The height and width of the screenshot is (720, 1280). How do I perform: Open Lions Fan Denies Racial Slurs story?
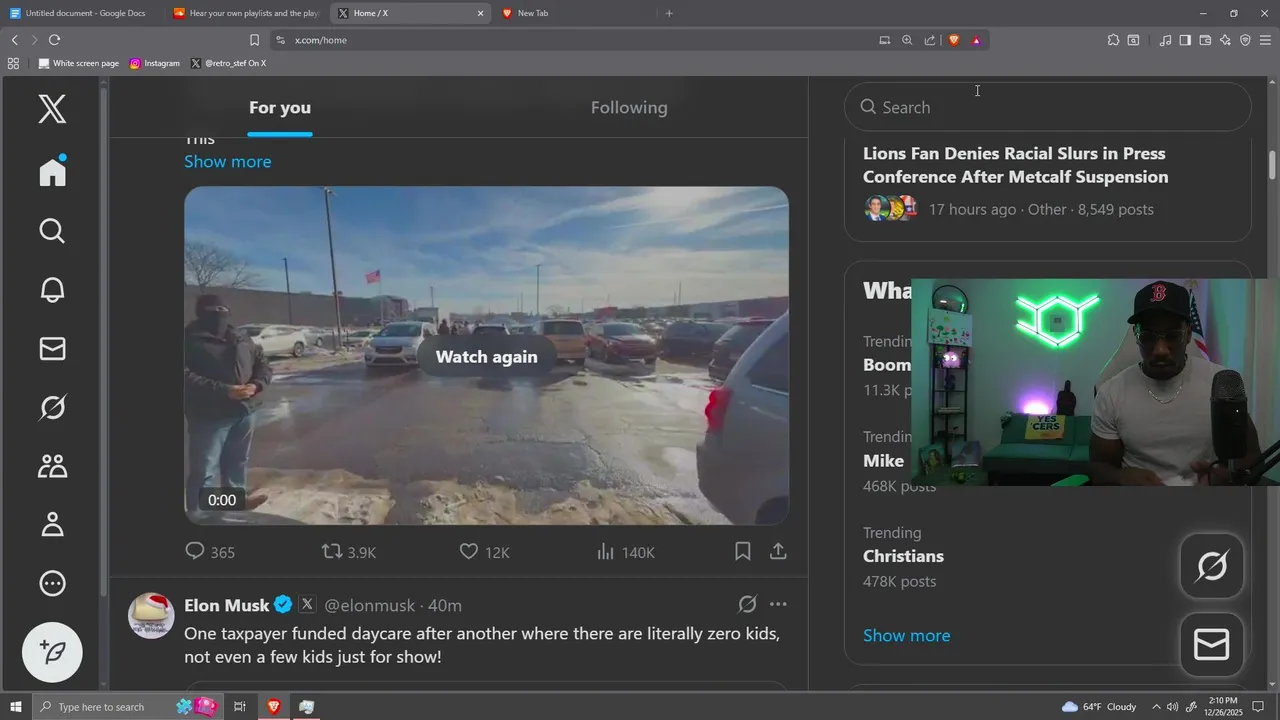1015,165
